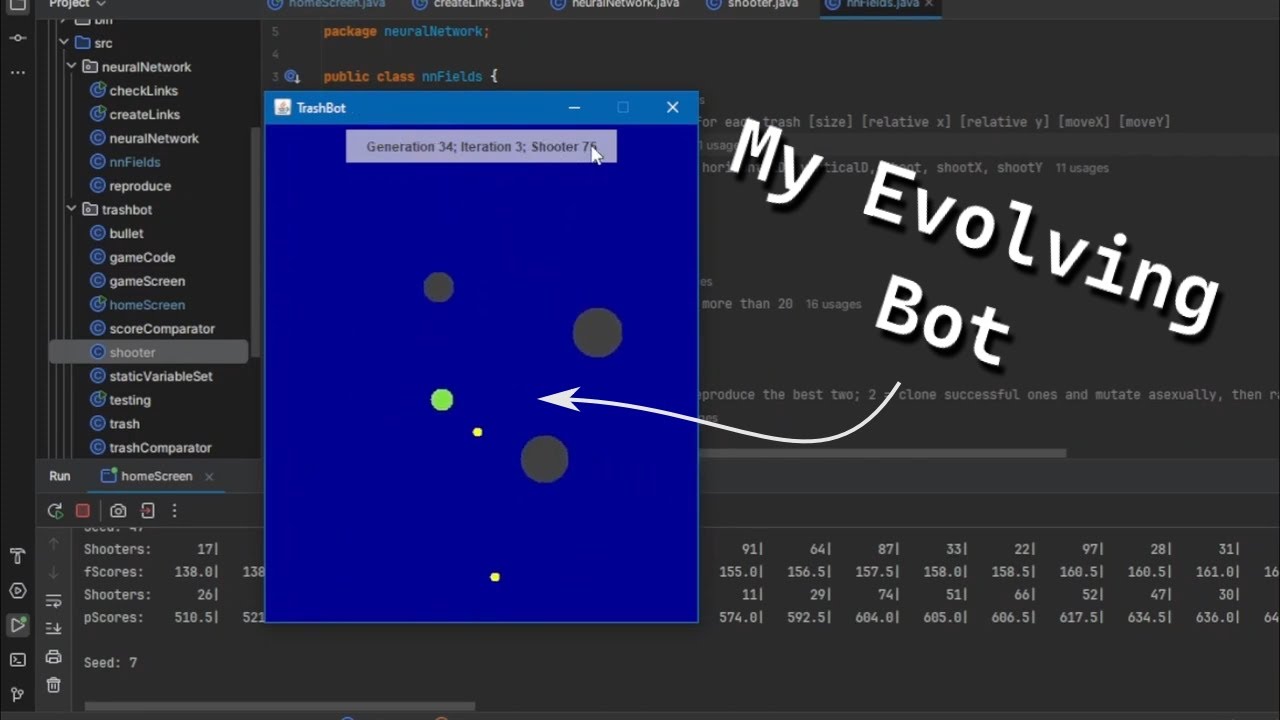Clear console output with the trash icon

(54, 685)
